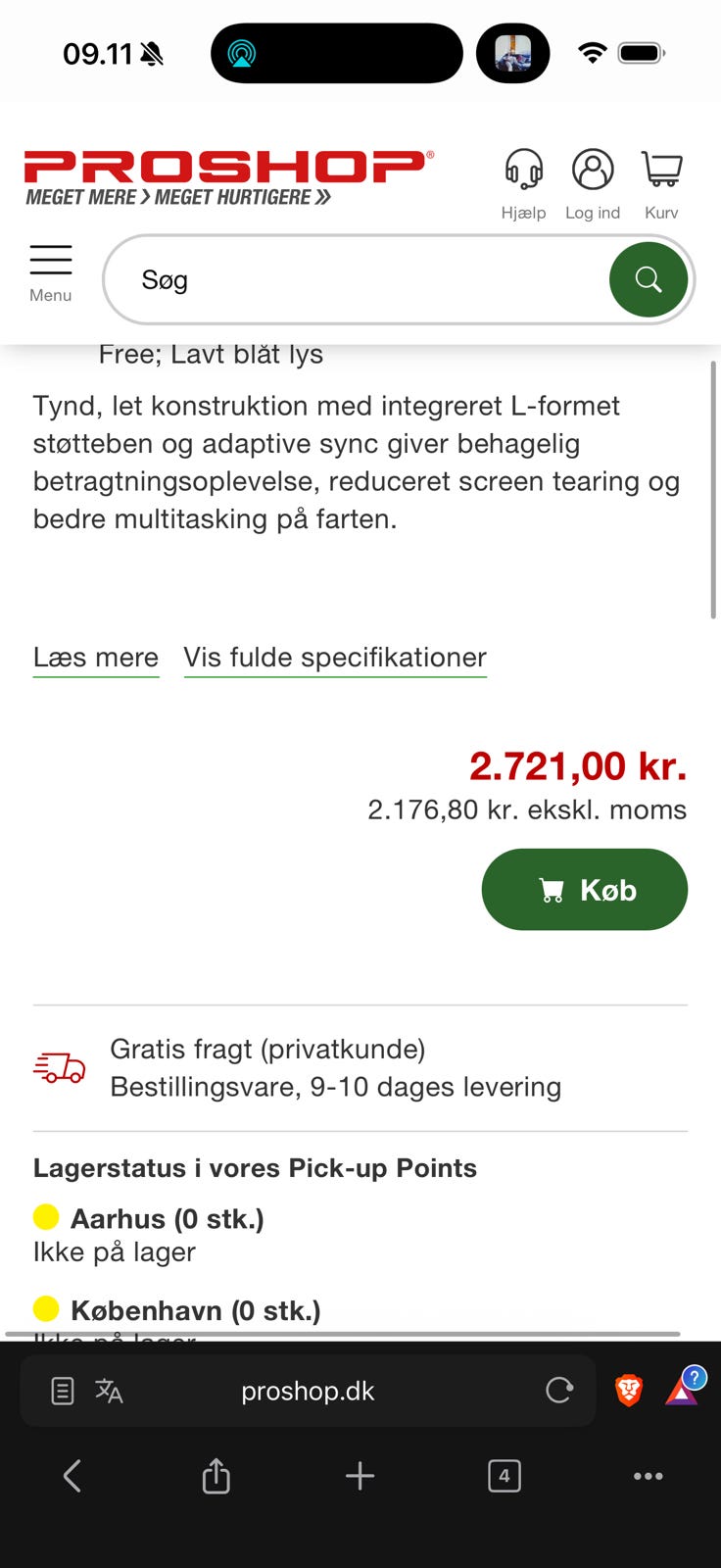The width and height of the screenshot is (721, 1568).
Task: Click the green search magnifier button
Action: (x=649, y=280)
